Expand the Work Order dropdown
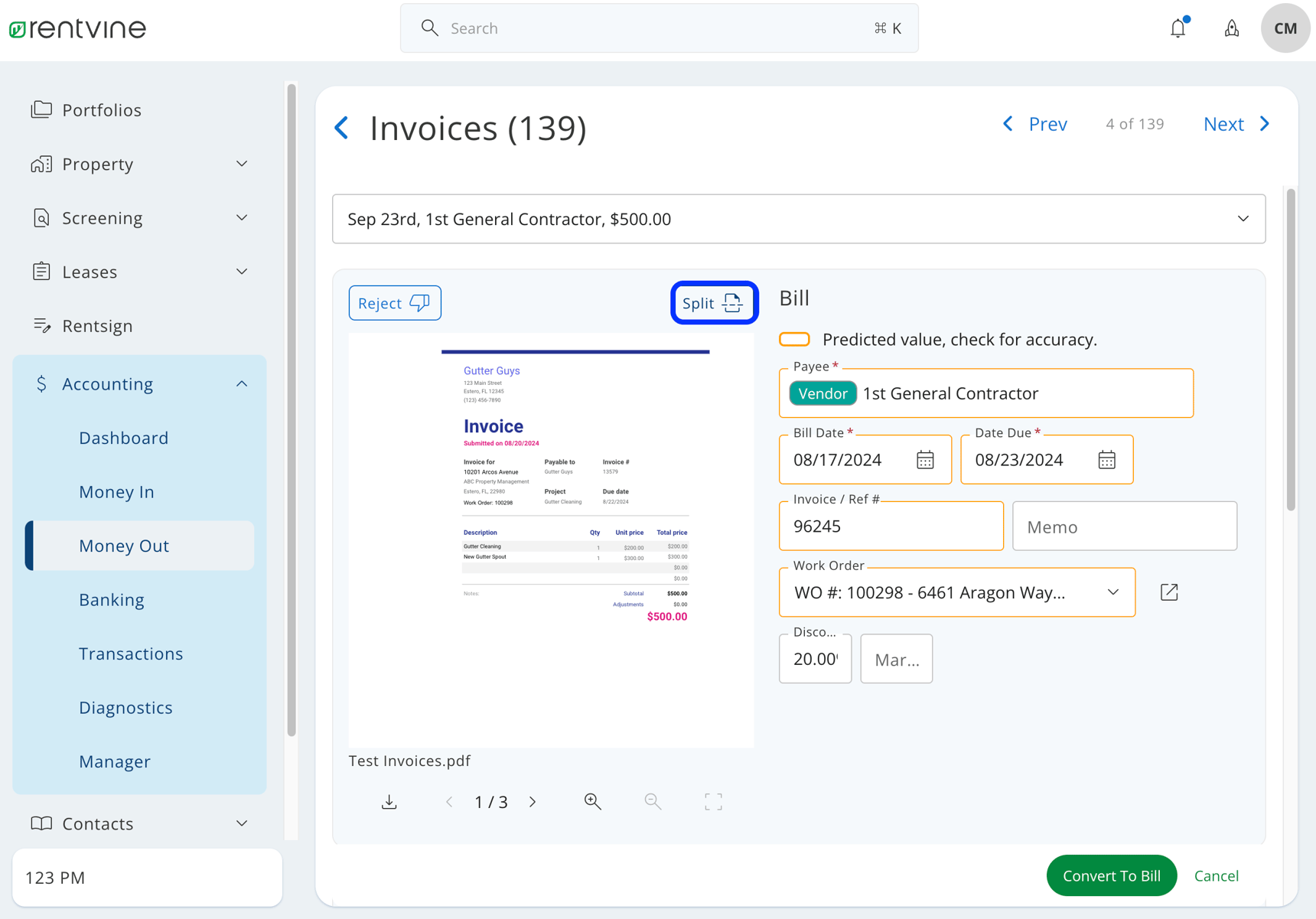 pos(1112,591)
